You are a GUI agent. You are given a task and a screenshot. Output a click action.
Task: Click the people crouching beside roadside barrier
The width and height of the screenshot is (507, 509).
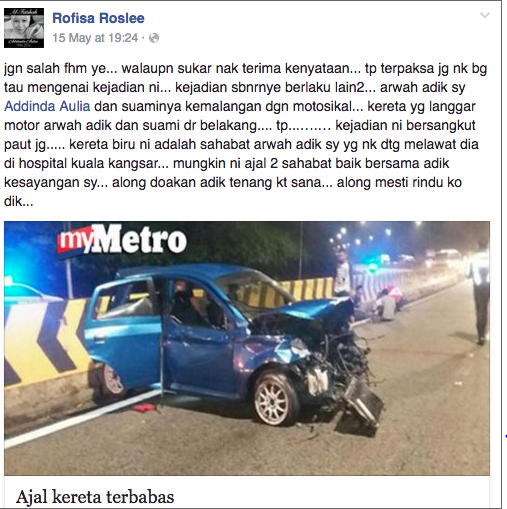click(380, 304)
